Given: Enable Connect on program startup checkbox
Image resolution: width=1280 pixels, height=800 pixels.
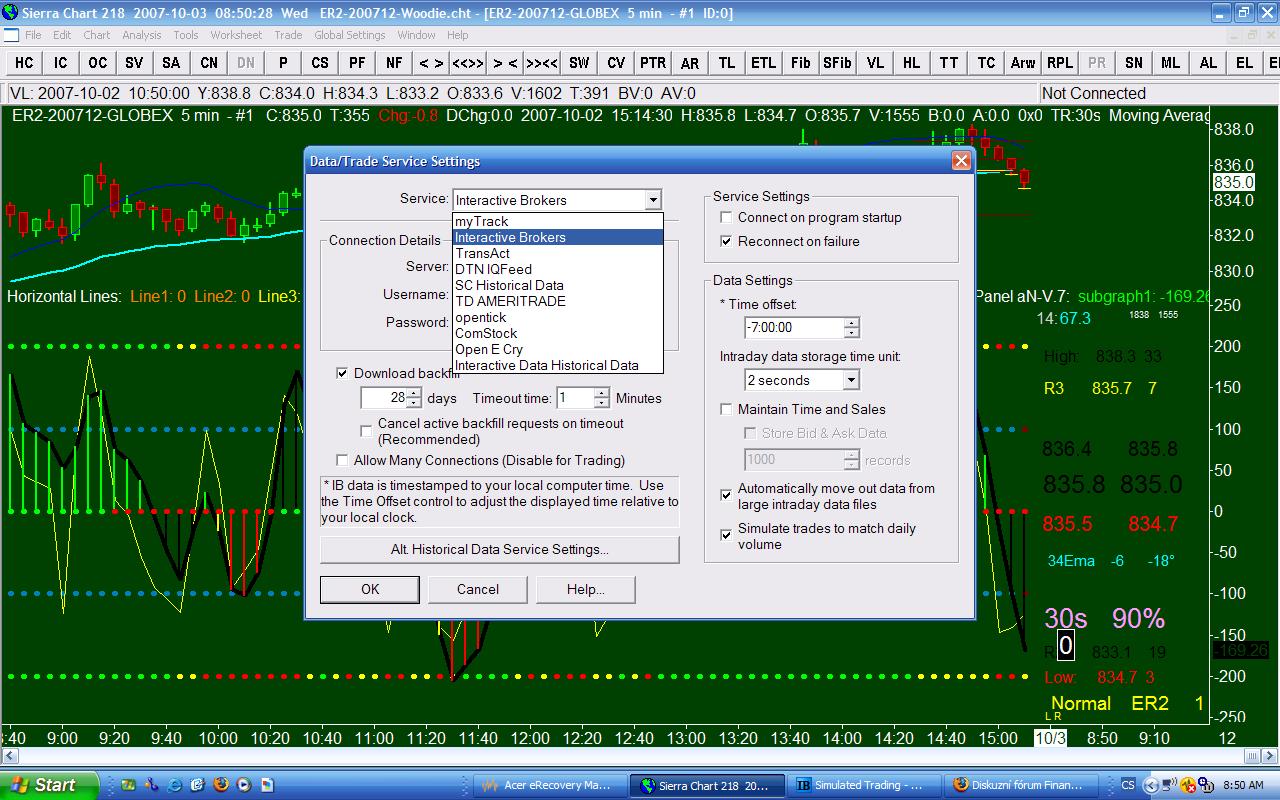Looking at the screenshot, I should pyautogui.click(x=727, y=218).
